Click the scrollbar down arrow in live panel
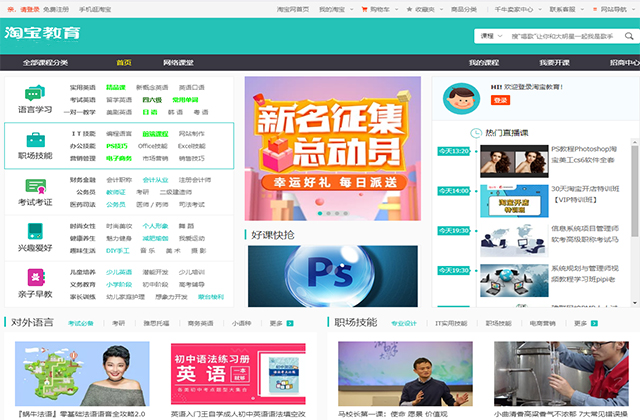The width and height of the screenshot is (640, 420). [635, 303]
